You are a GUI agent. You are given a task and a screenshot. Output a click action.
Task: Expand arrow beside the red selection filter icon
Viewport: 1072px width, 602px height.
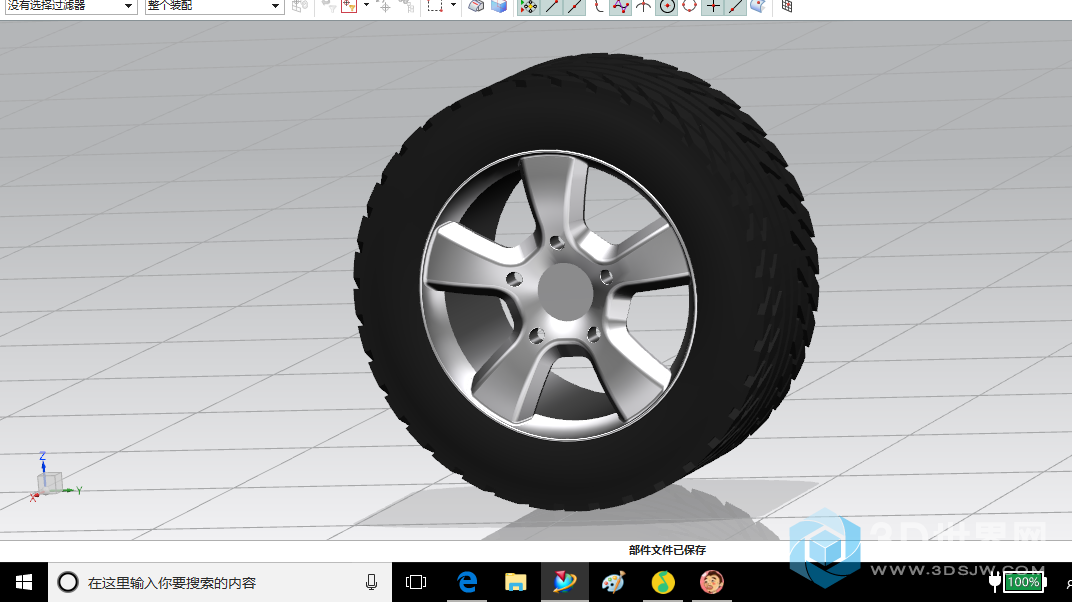[x=366, y=5]
